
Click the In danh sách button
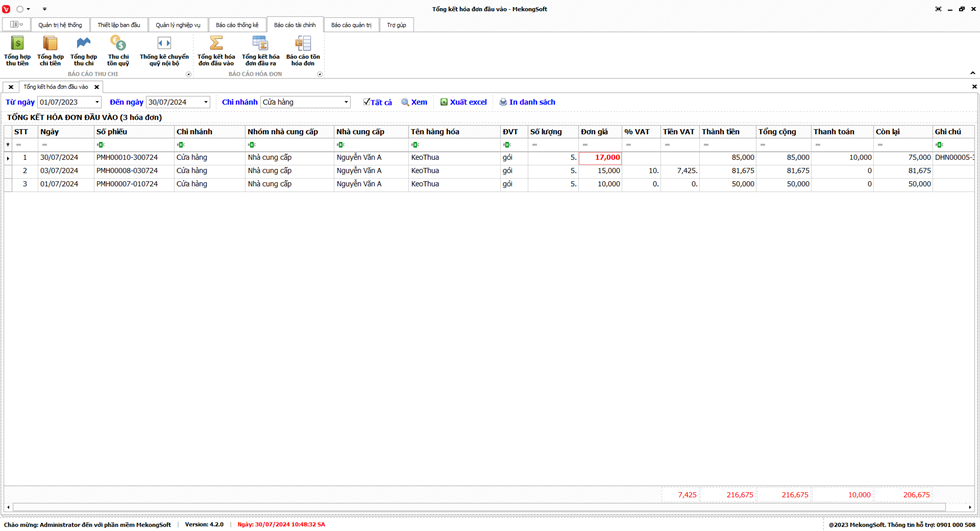click(527, 102)
